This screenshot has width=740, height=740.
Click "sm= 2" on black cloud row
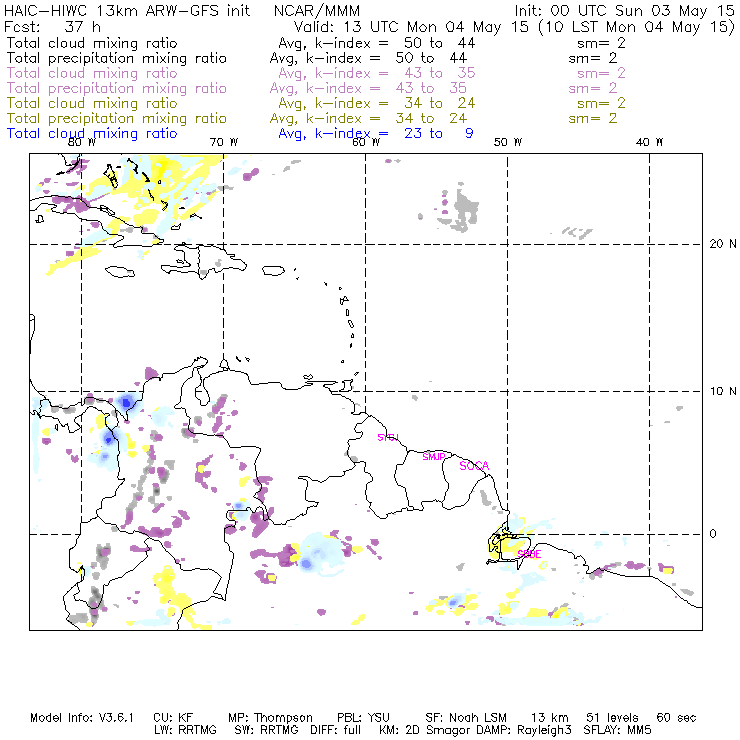click(601, 43)
